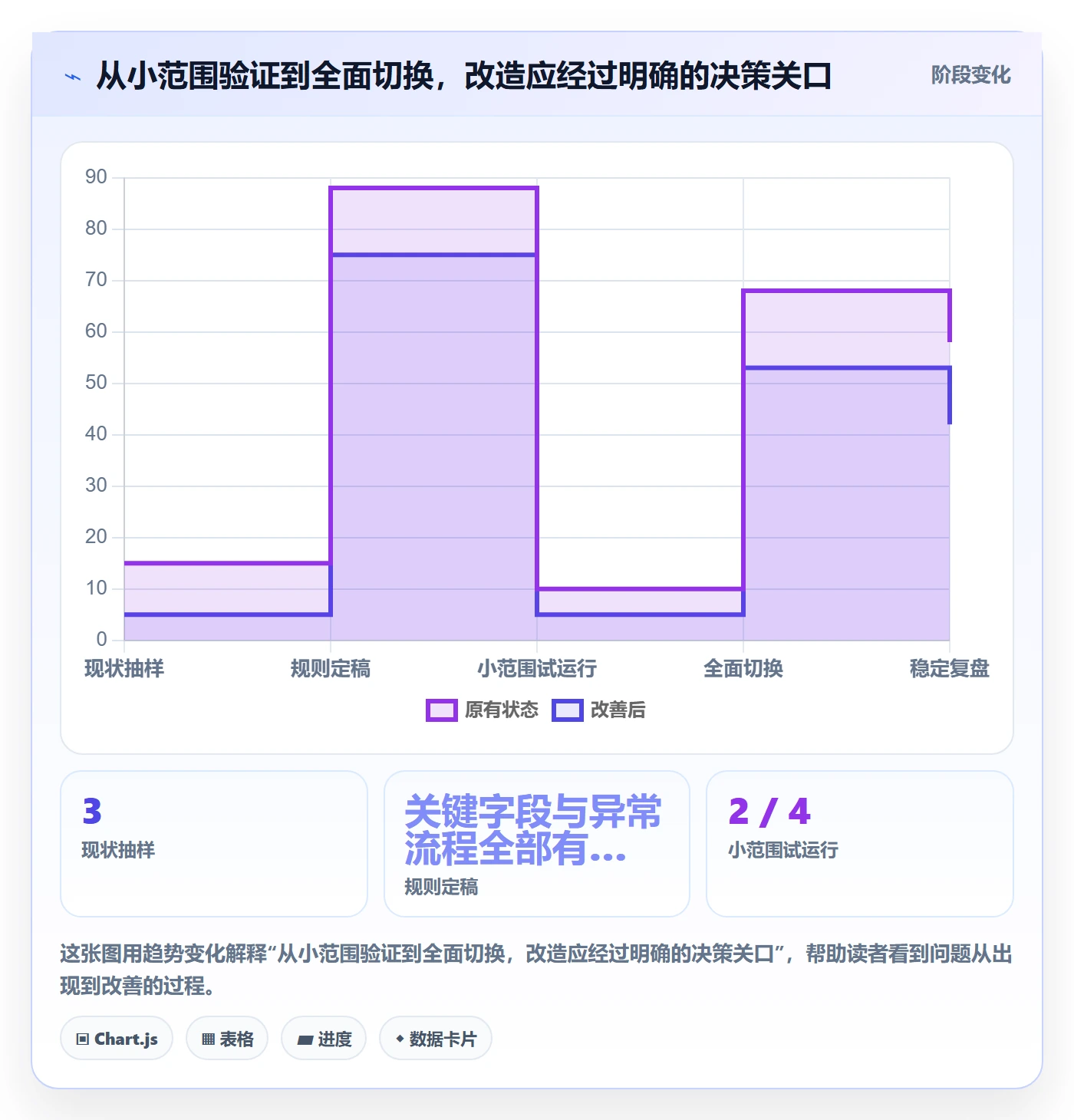Click the main title 从小范围验证到全面切换
This screenshot has height=1120, width=1074.
pos(464,76)
